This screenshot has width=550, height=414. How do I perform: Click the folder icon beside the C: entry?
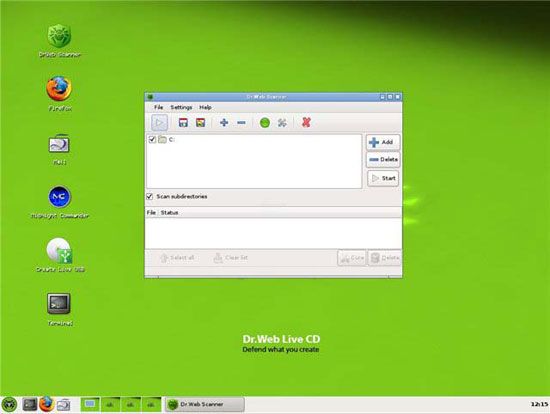click(162, 139)
